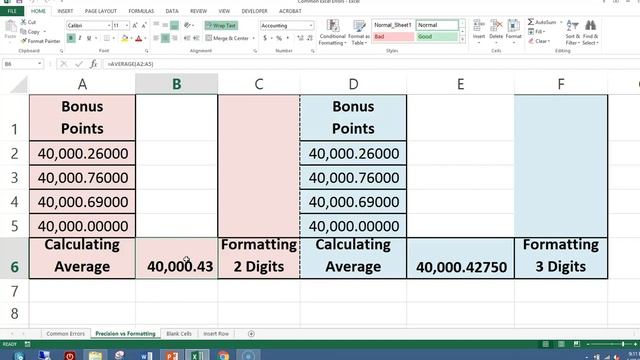Open the Font Color dropdown arrow
Image resolution: width=640 pixels, height=360 pixels.
point(145,38)
